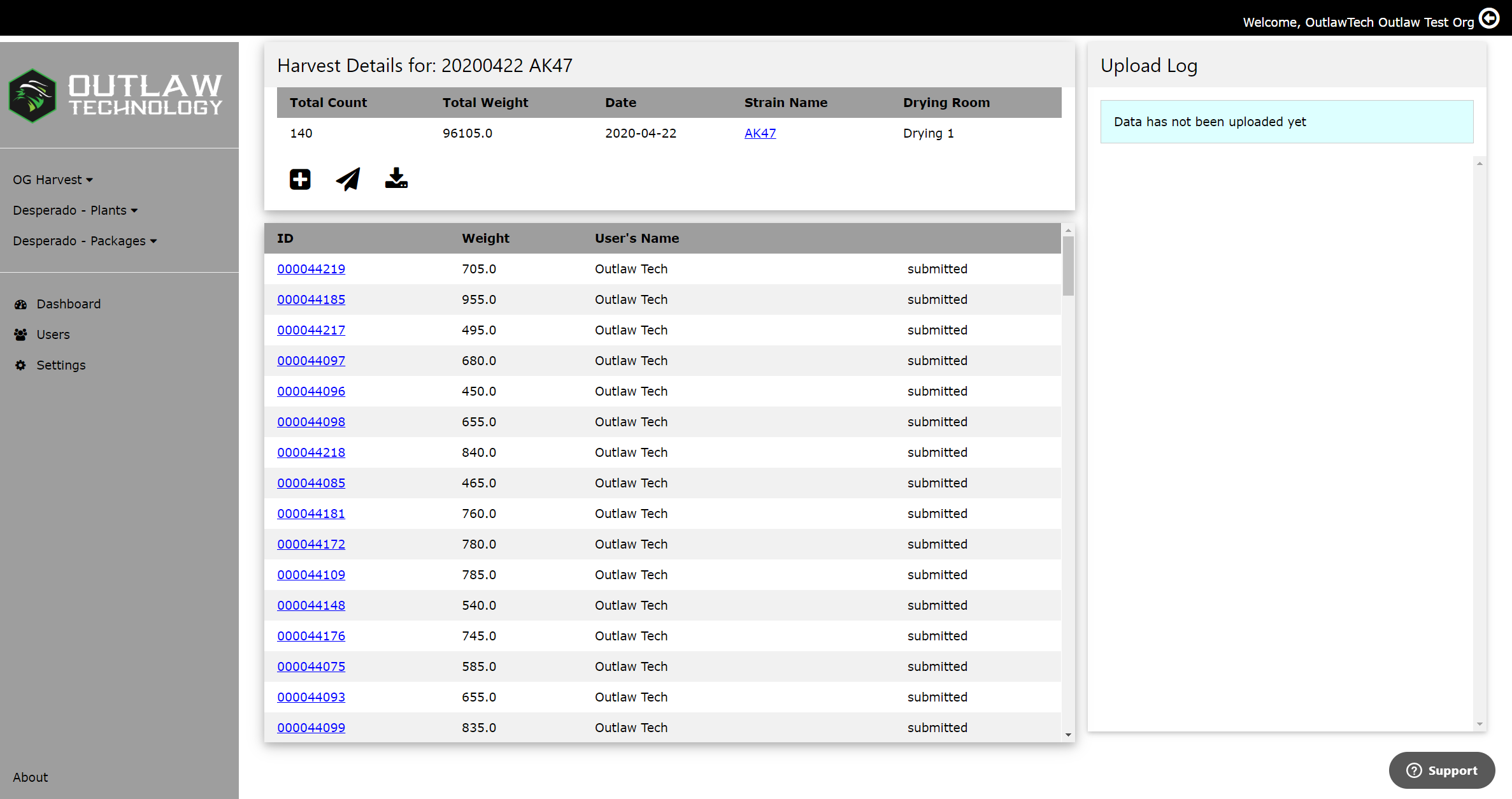Viewport: 1512px width, 799px height.
Task: Open plant ID 000044219 link
Action: (x=311, y=269)
